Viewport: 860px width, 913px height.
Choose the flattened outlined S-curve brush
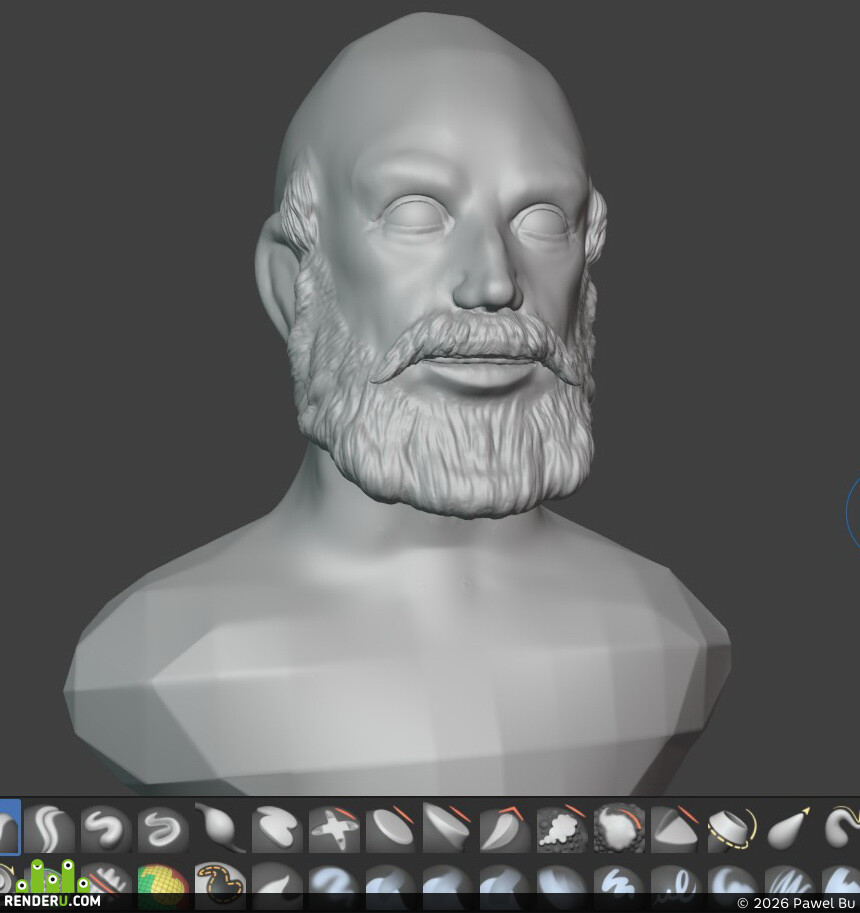coord(163,827)
